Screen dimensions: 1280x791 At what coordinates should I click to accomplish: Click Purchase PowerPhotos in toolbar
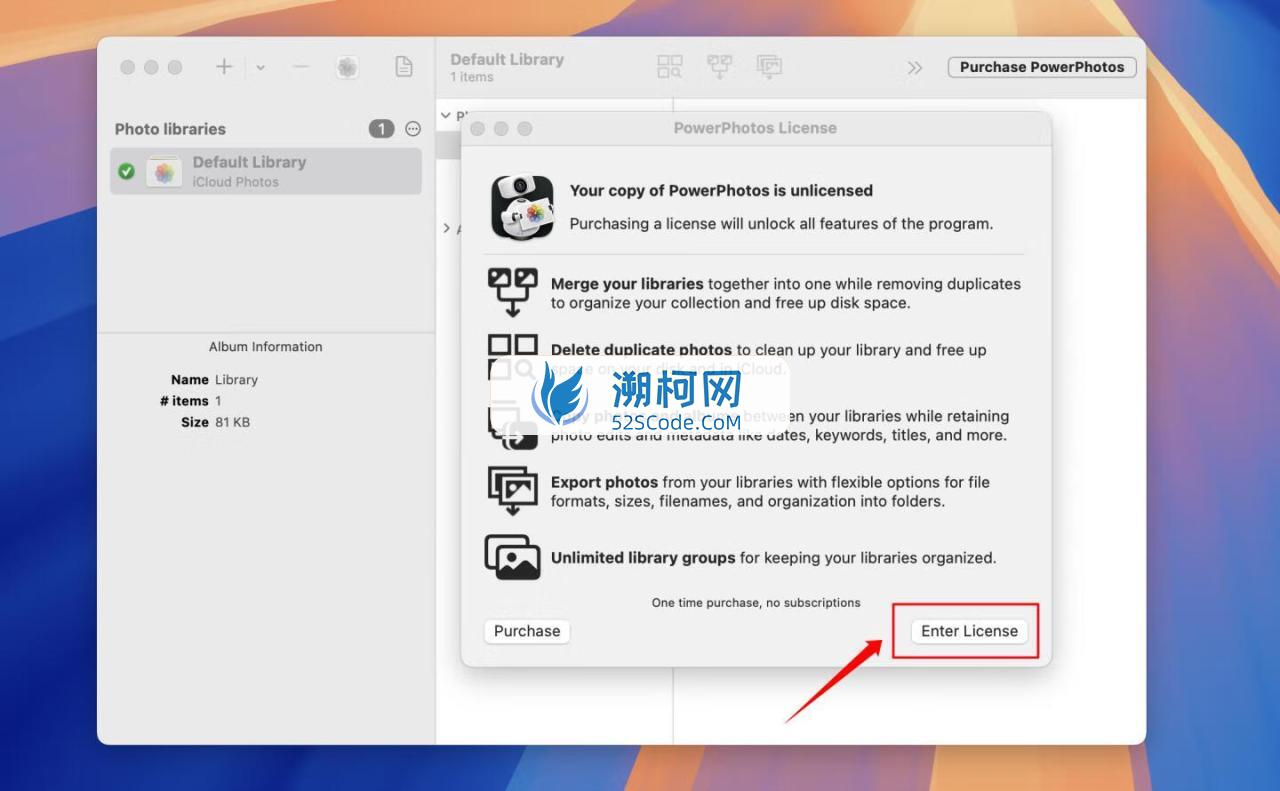click(x=1042, y=67)
